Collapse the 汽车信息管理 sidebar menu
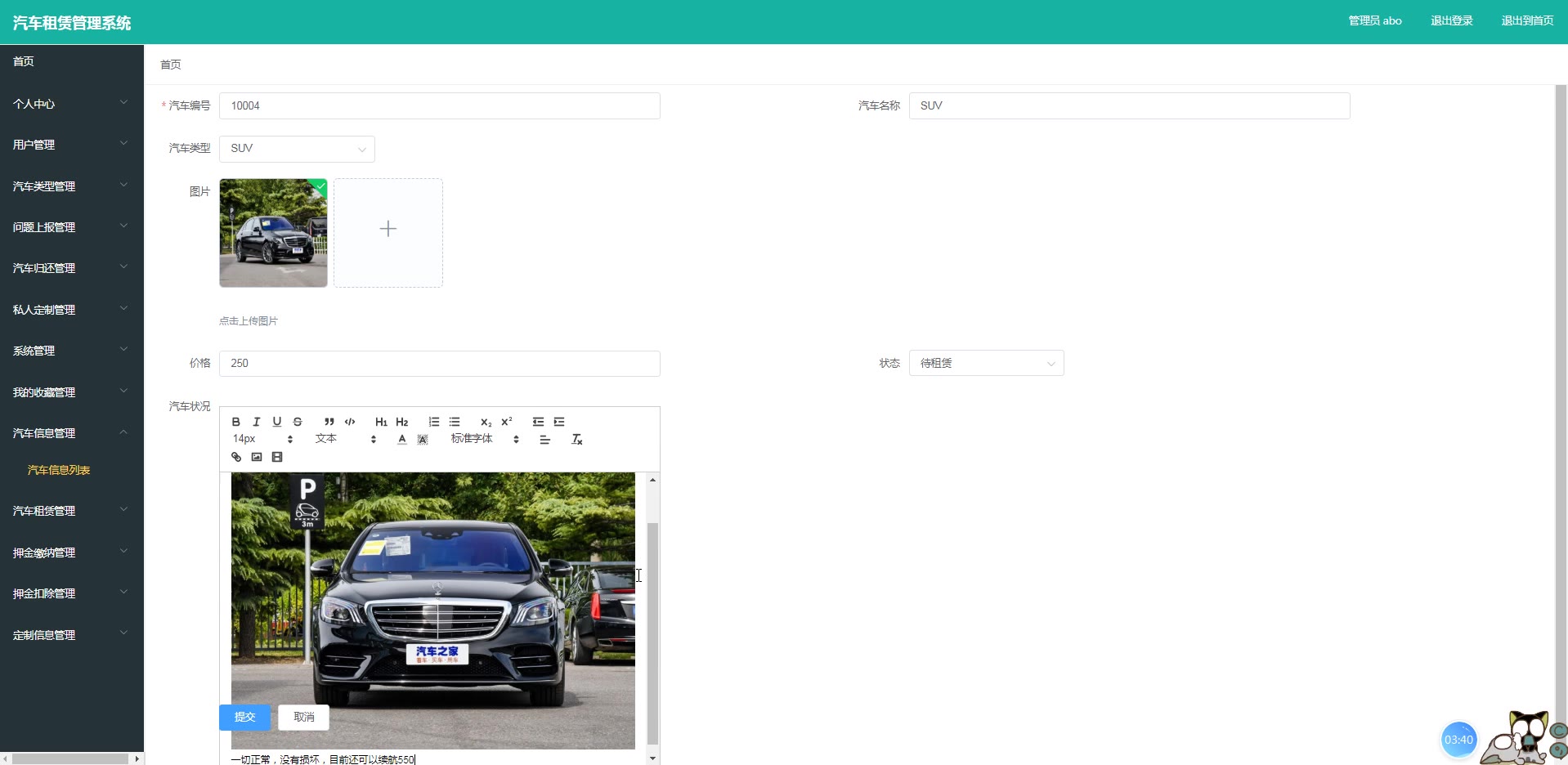1568x765 pixels. pos(72,433)
